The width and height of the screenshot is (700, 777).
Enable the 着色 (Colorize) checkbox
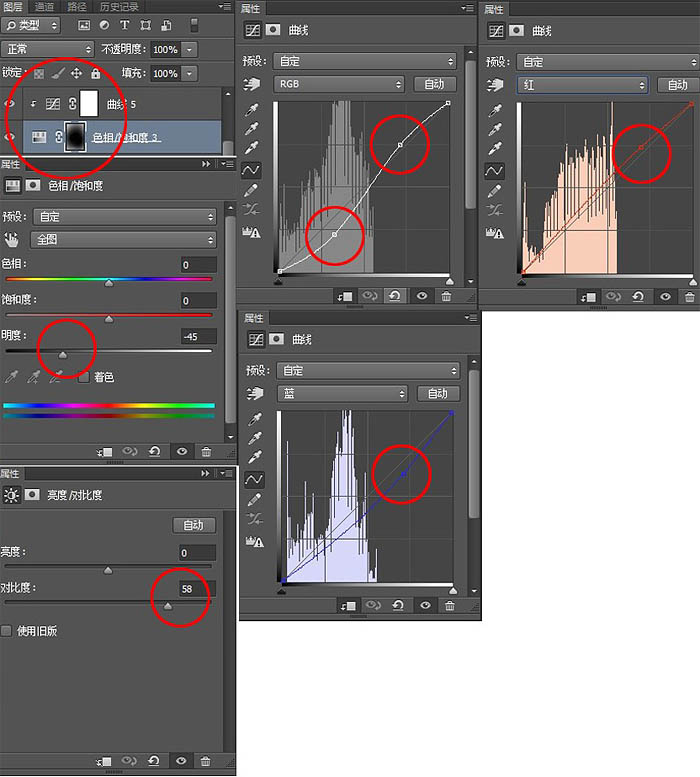pyautogui.click(x=85, y=377)
